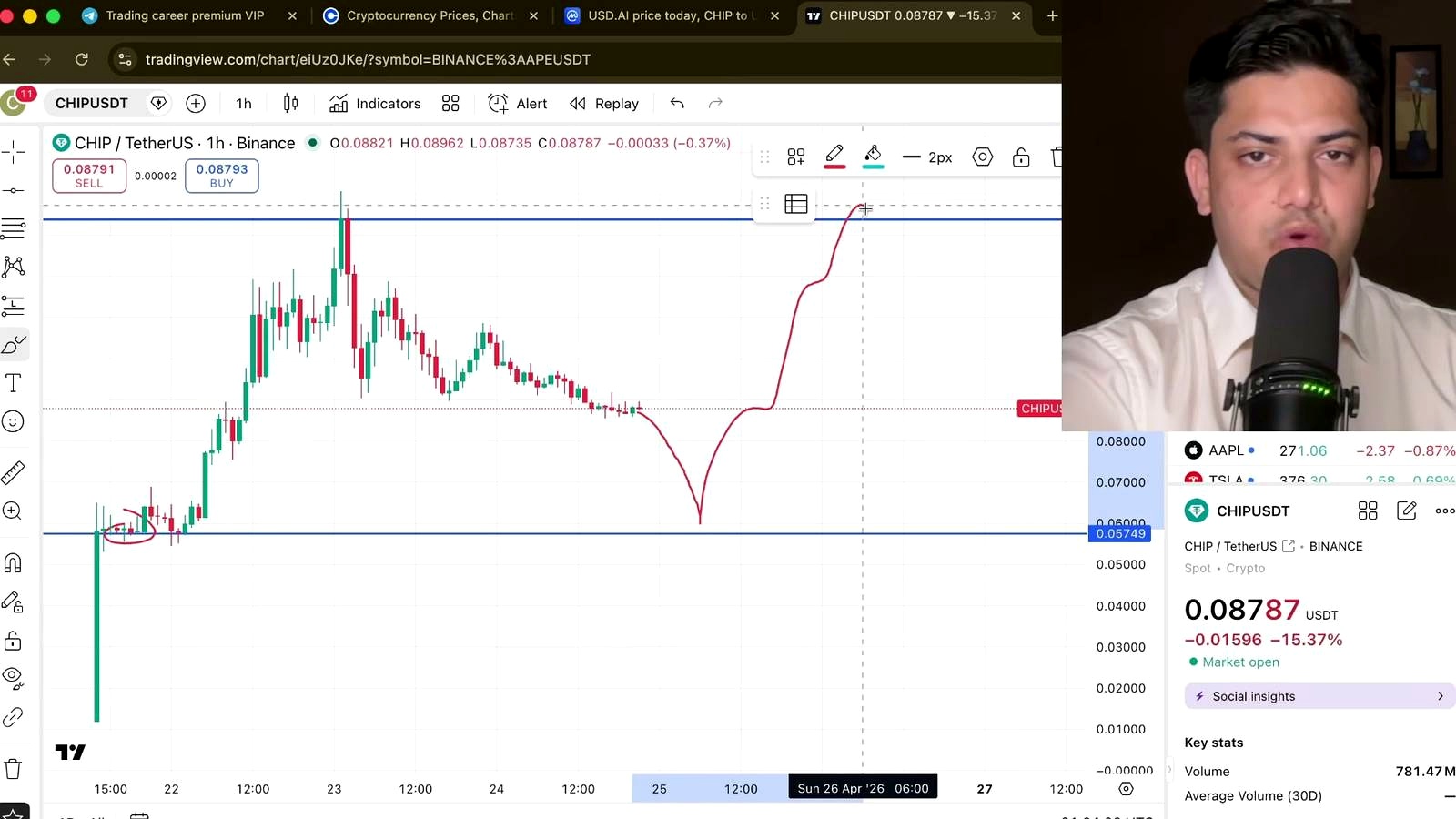Add a symbol with the plus button

click(196, 104)
